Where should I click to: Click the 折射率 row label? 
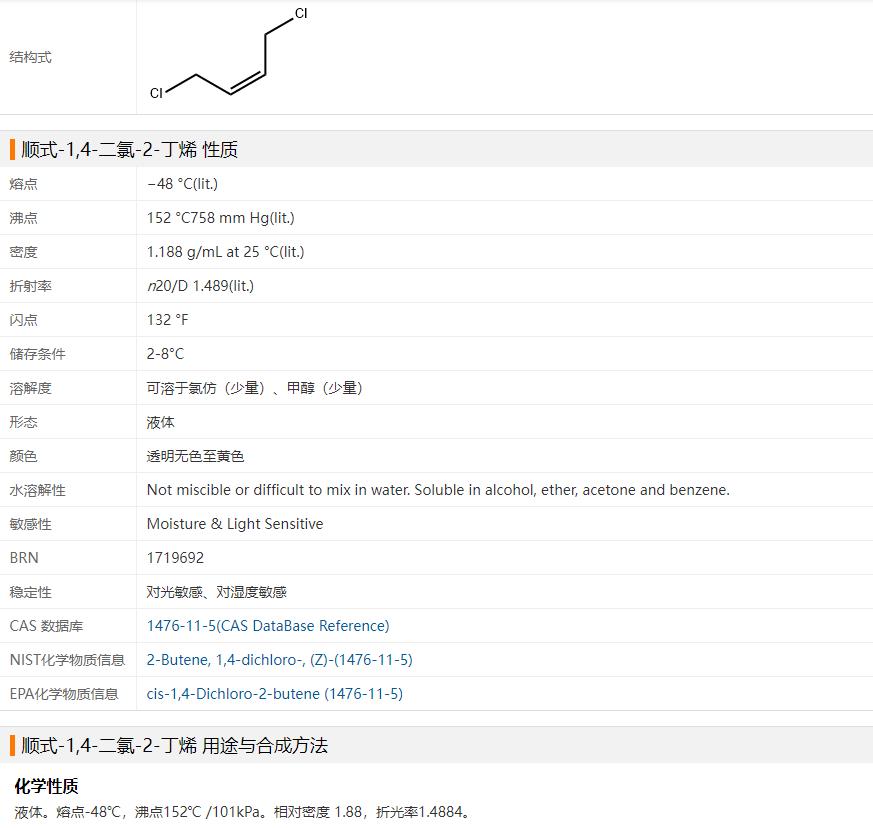[31, 286]
